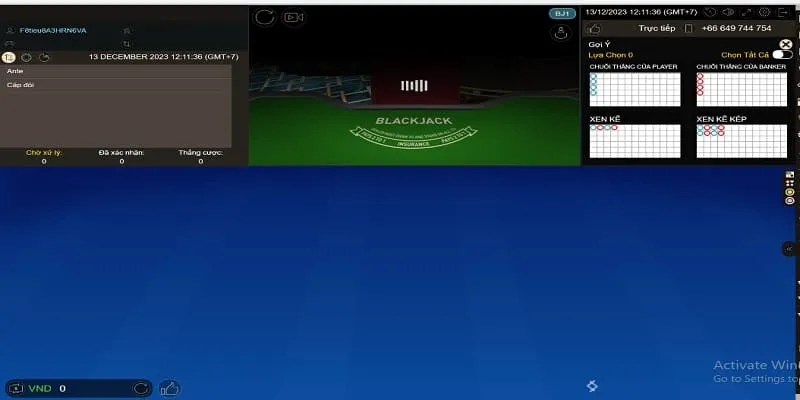
Task: Click the username F8tieu8A3HRN6VA
Action: click(x=53, y=31)
